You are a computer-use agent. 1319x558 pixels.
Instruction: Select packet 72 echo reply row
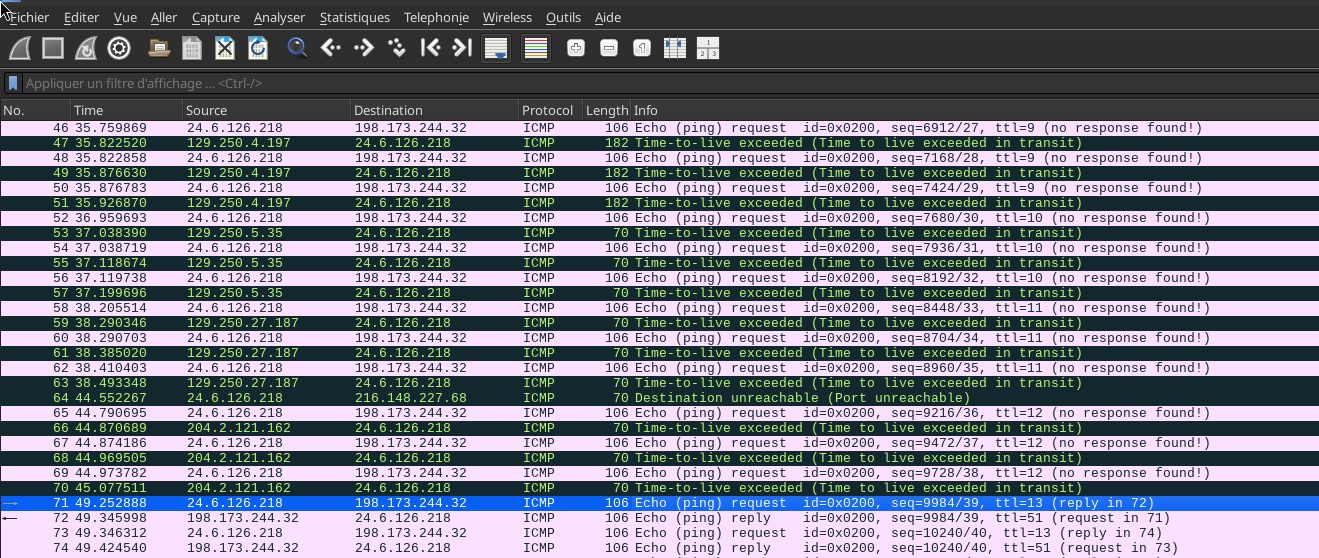click(659, 518)
